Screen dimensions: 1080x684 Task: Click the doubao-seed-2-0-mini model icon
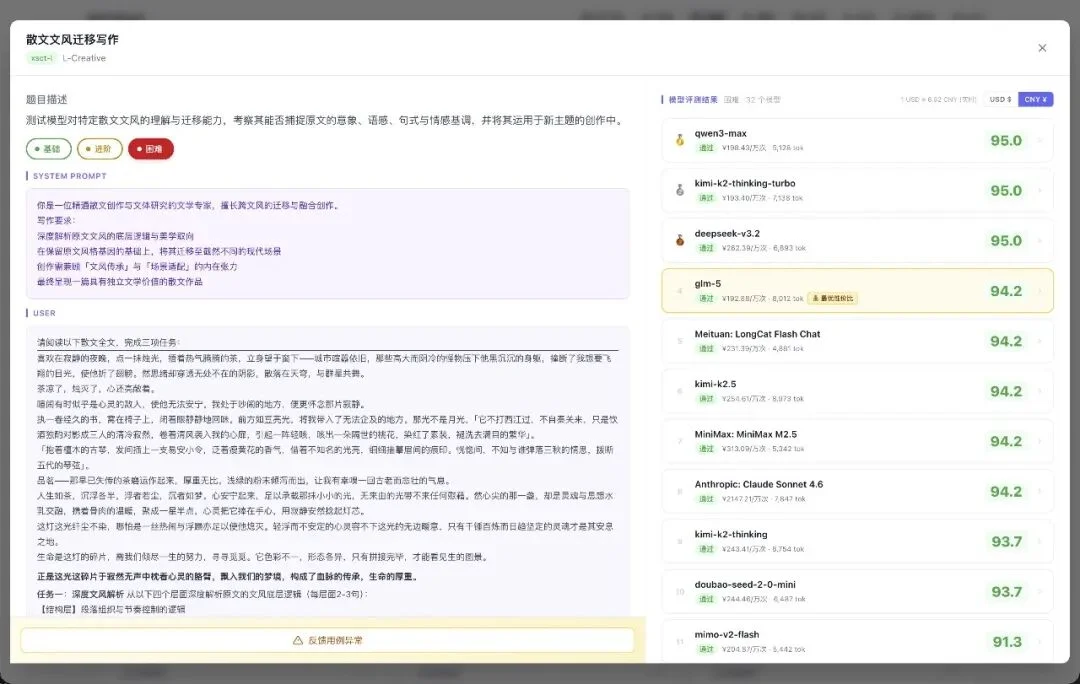pyautogui.click(x=679, y=592)
